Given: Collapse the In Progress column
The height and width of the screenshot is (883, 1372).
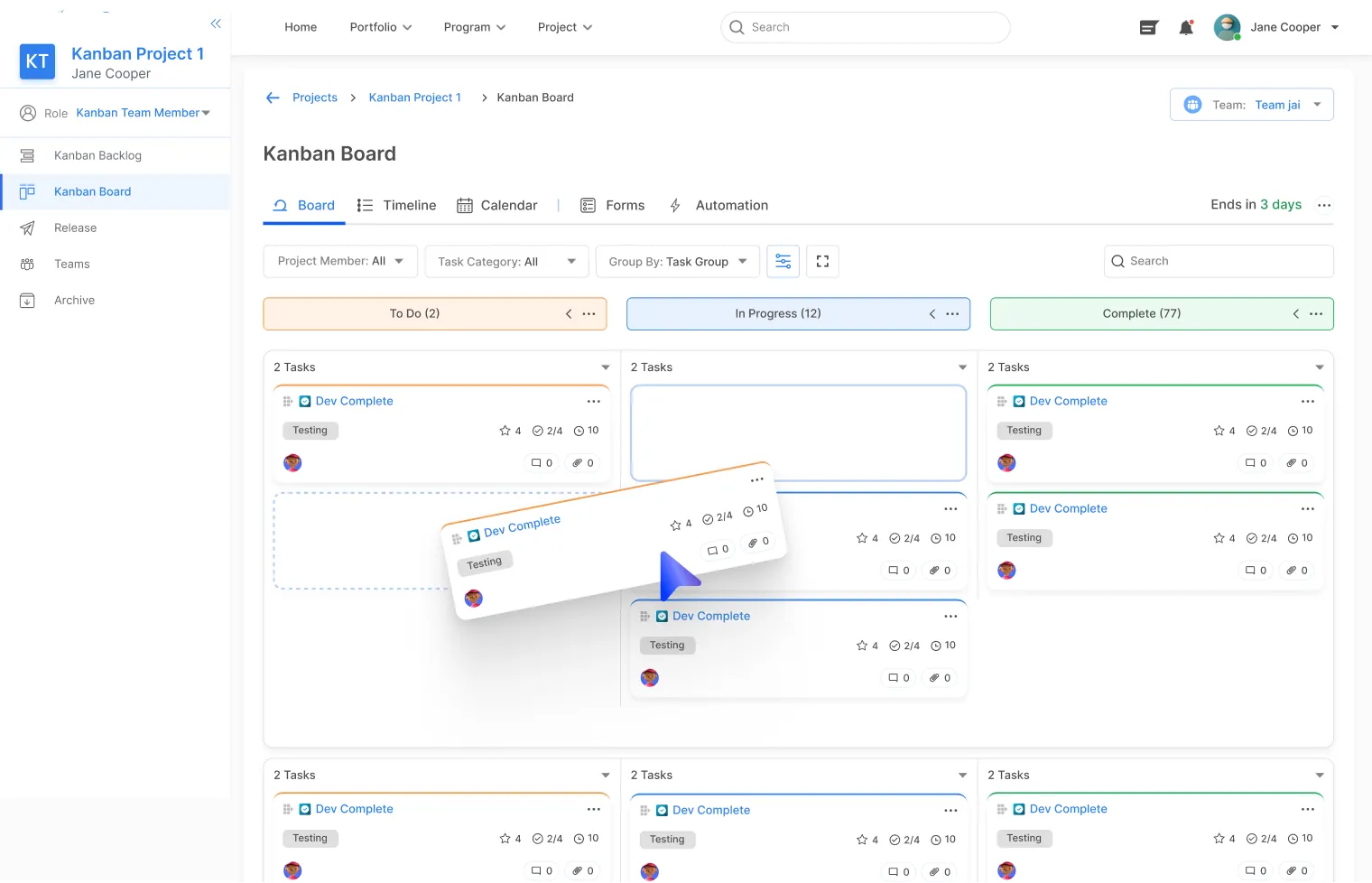Looking at the screenshot, I should click(932, 314).
